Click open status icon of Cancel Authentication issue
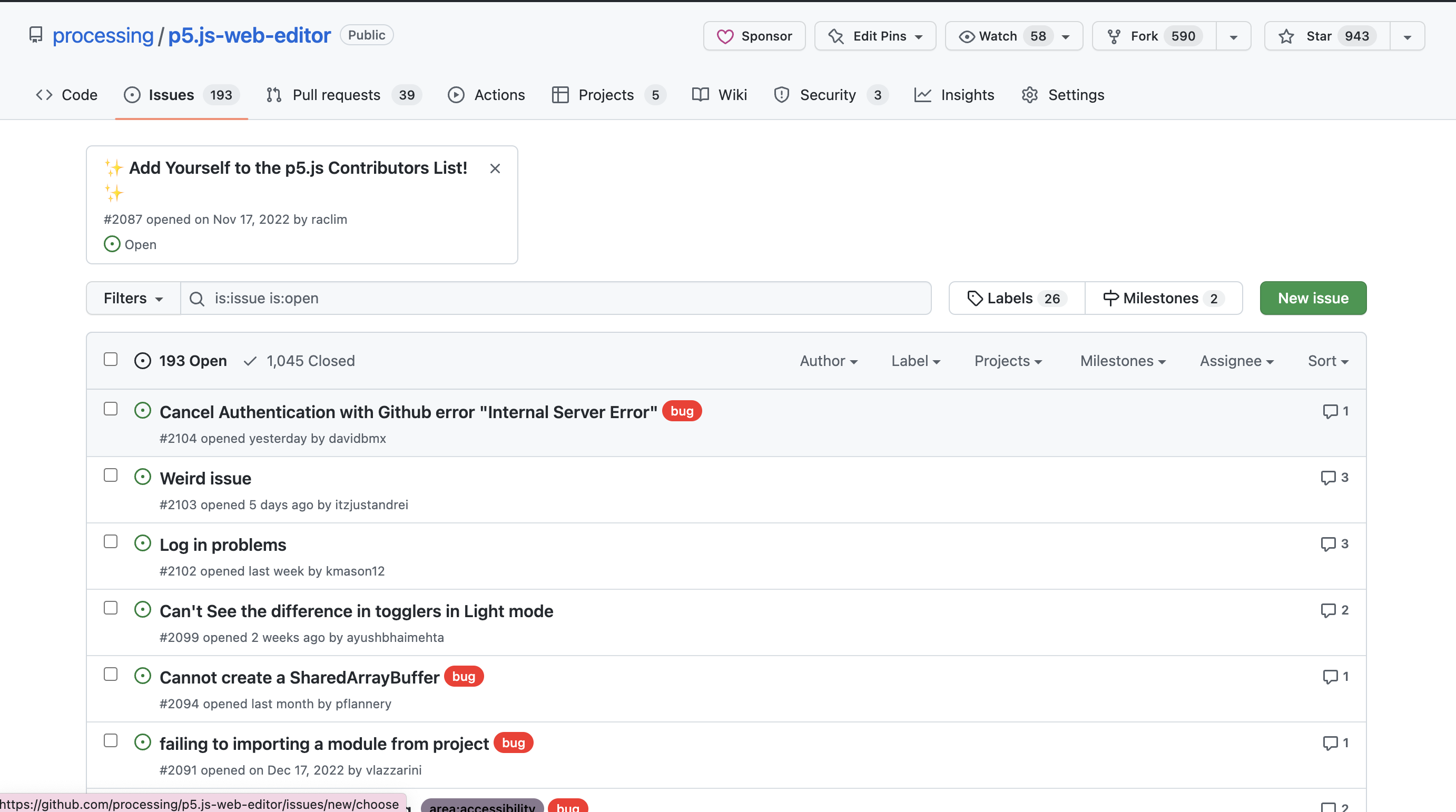 [x=142, y=410]
